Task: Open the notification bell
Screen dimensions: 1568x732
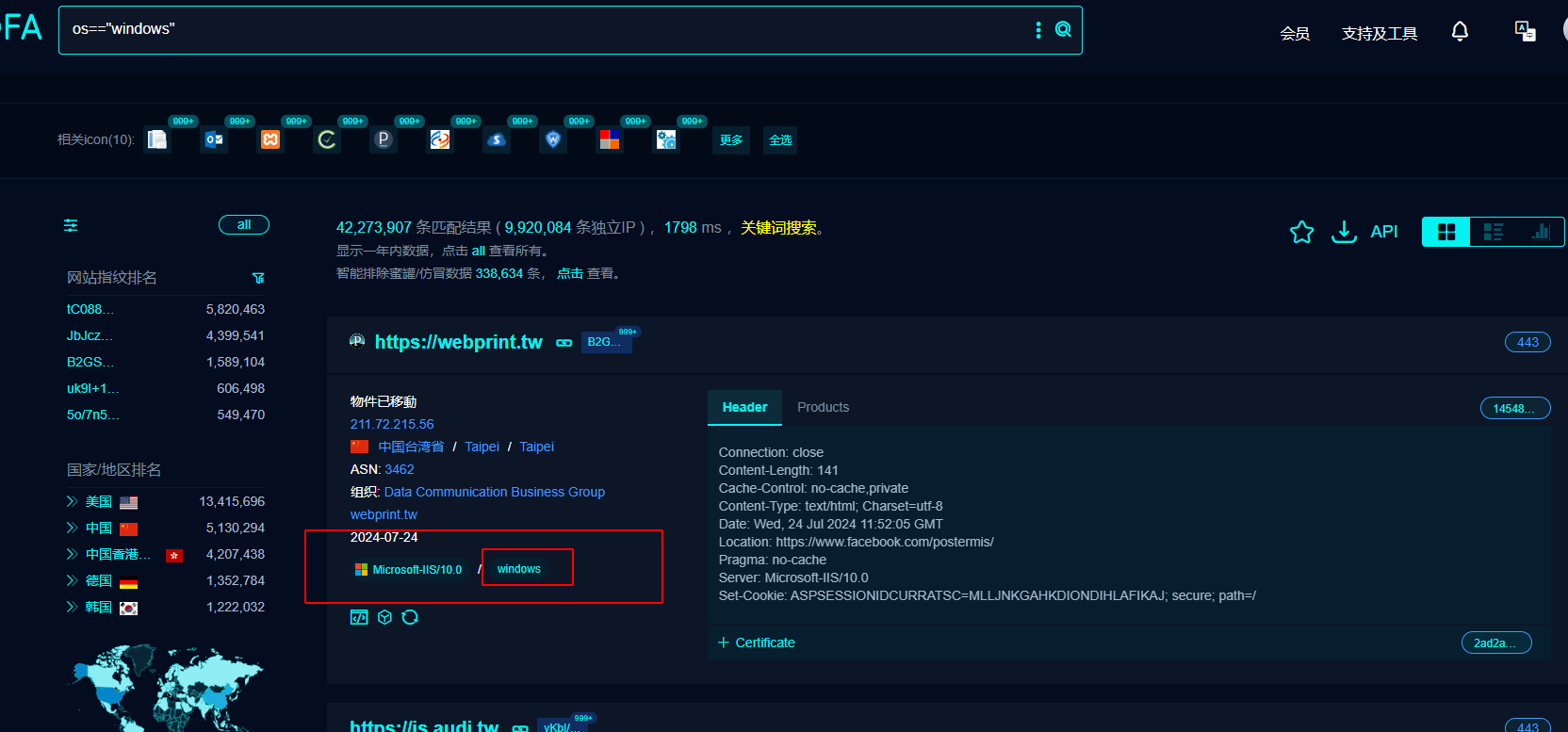Action: coord(1460,32)
